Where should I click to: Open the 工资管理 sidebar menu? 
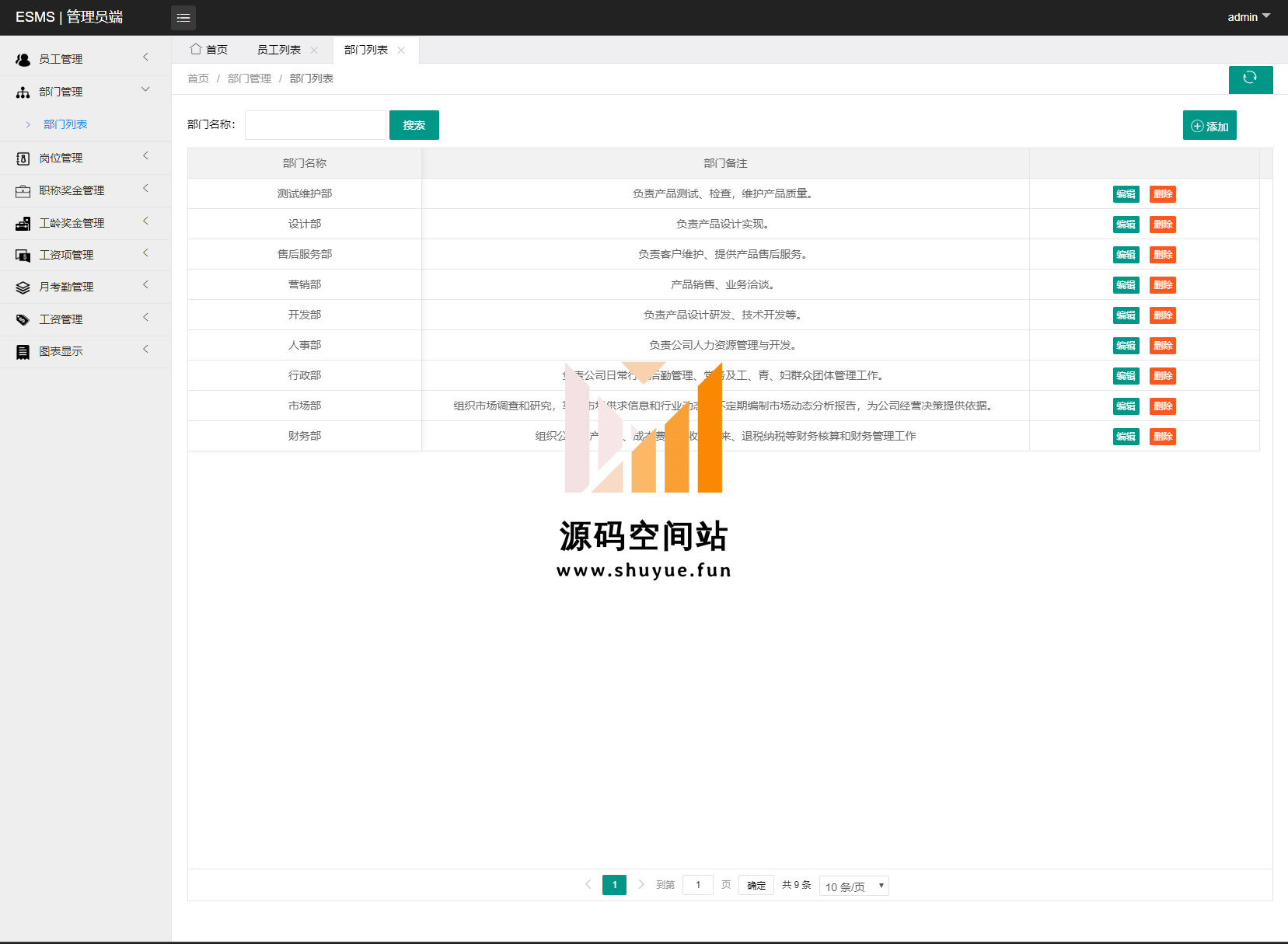86,319
